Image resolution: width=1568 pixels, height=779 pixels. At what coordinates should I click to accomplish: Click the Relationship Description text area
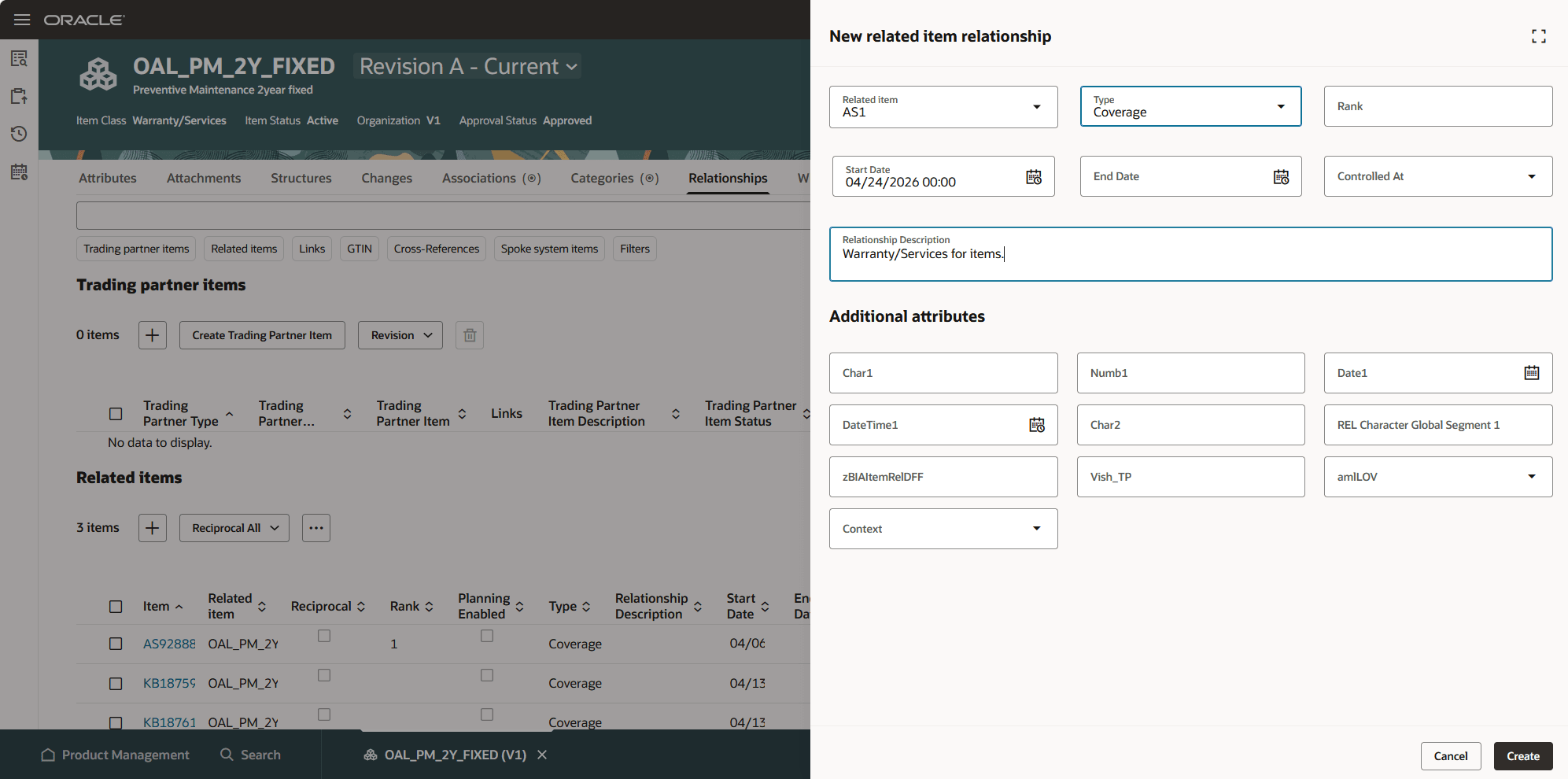[x=1190, y=254]
